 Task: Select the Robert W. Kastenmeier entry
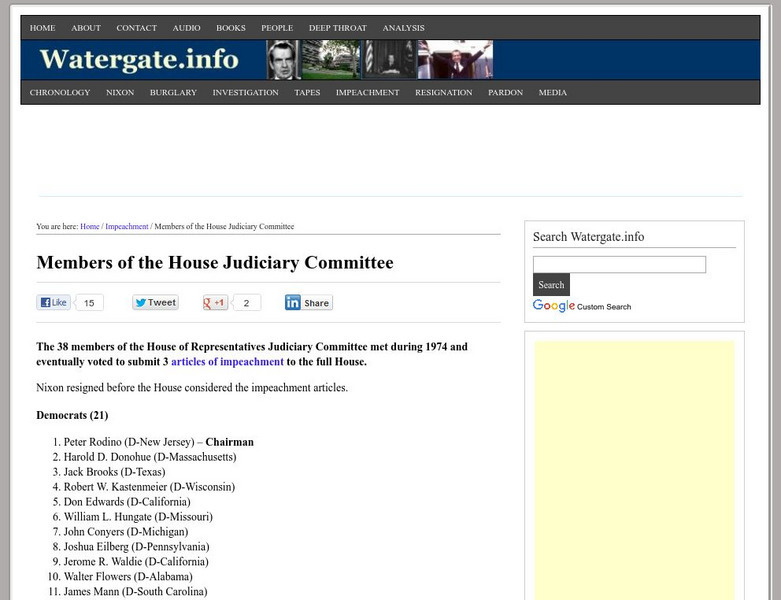[149, 487]
